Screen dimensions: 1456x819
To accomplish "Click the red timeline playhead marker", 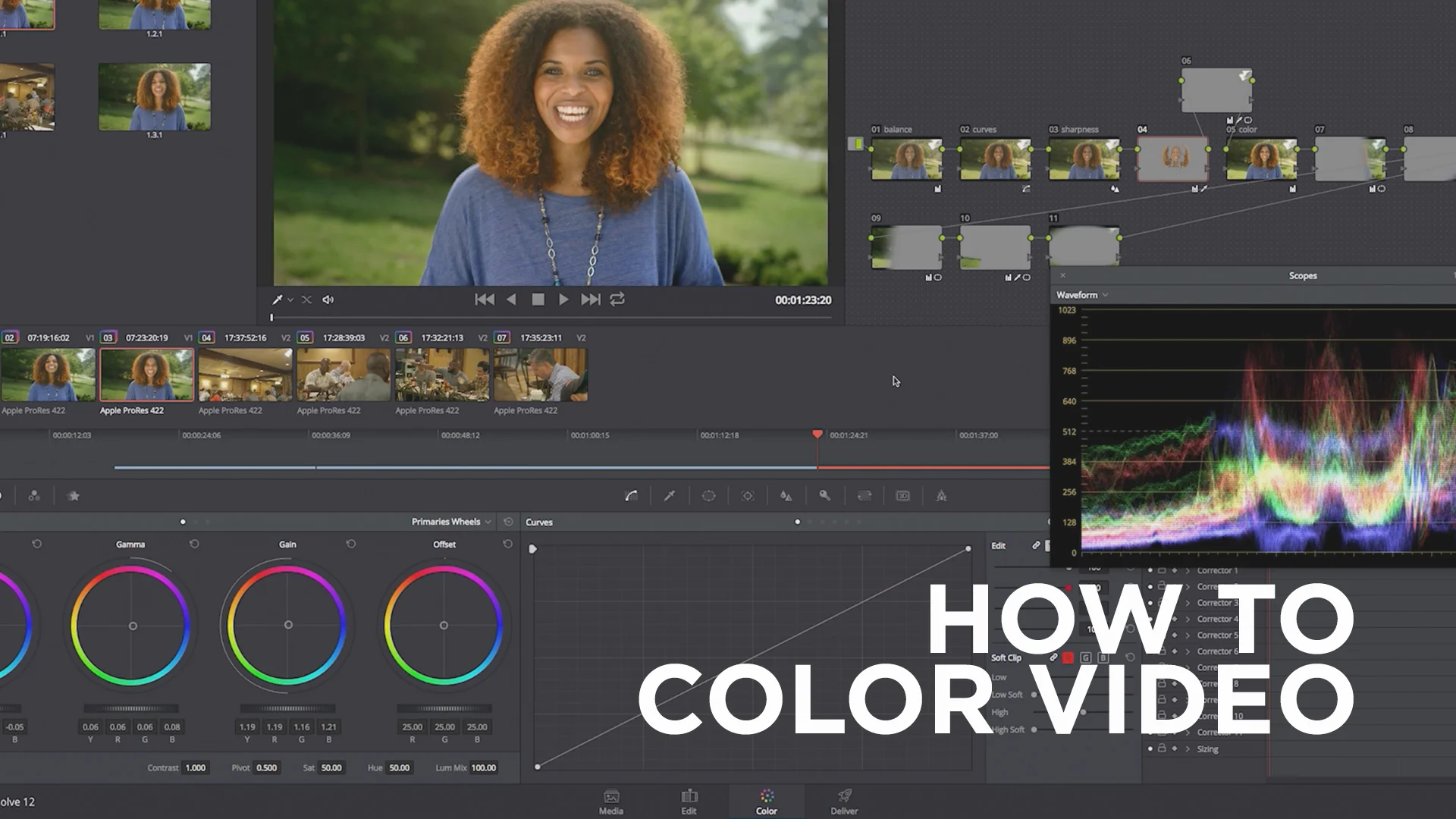I will click(817, 435).
